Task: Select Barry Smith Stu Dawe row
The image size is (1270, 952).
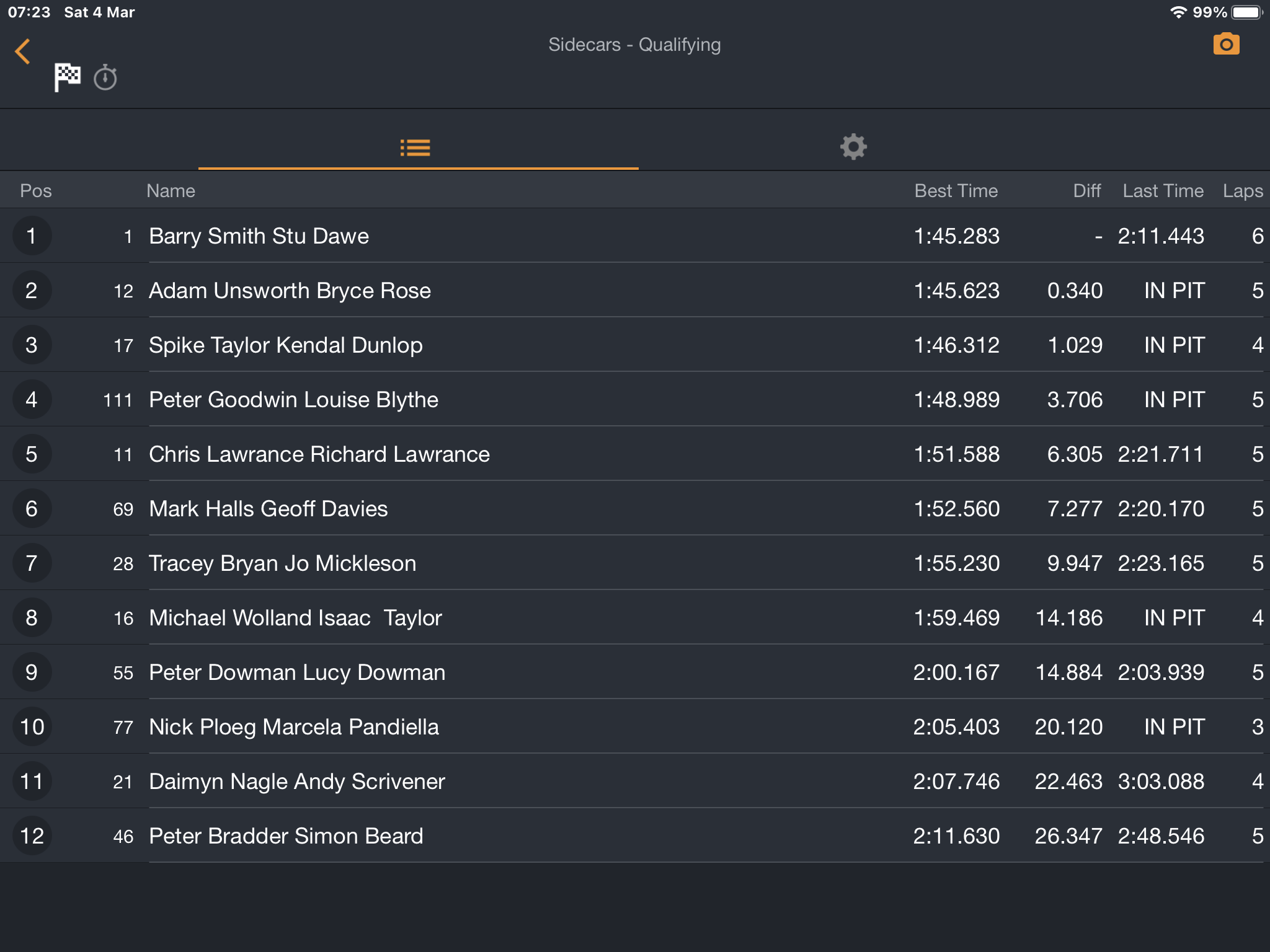Action: point(635,236)
